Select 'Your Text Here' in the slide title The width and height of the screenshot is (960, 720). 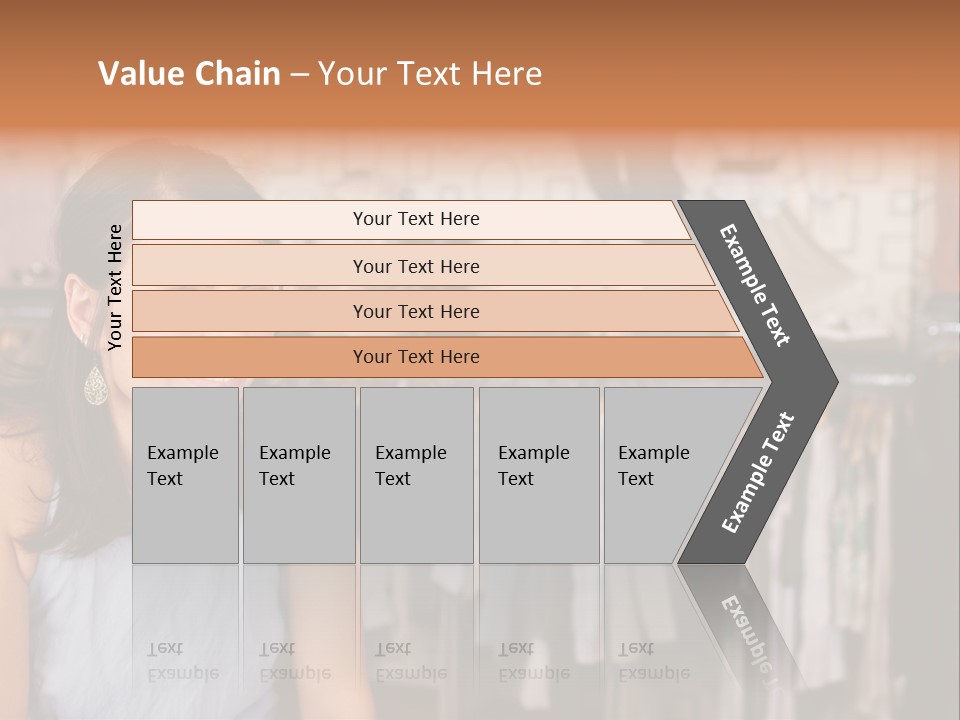tap(430, 74)
